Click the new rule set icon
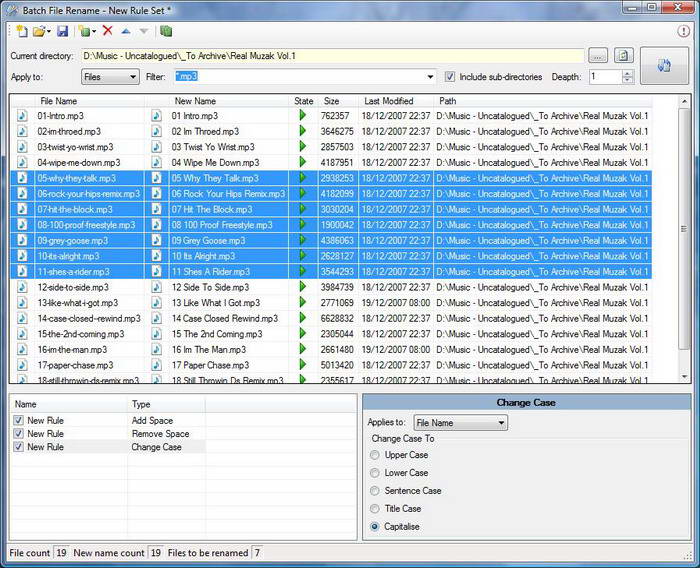The height and width of the screenshot is (568, 700). (20, 32)
